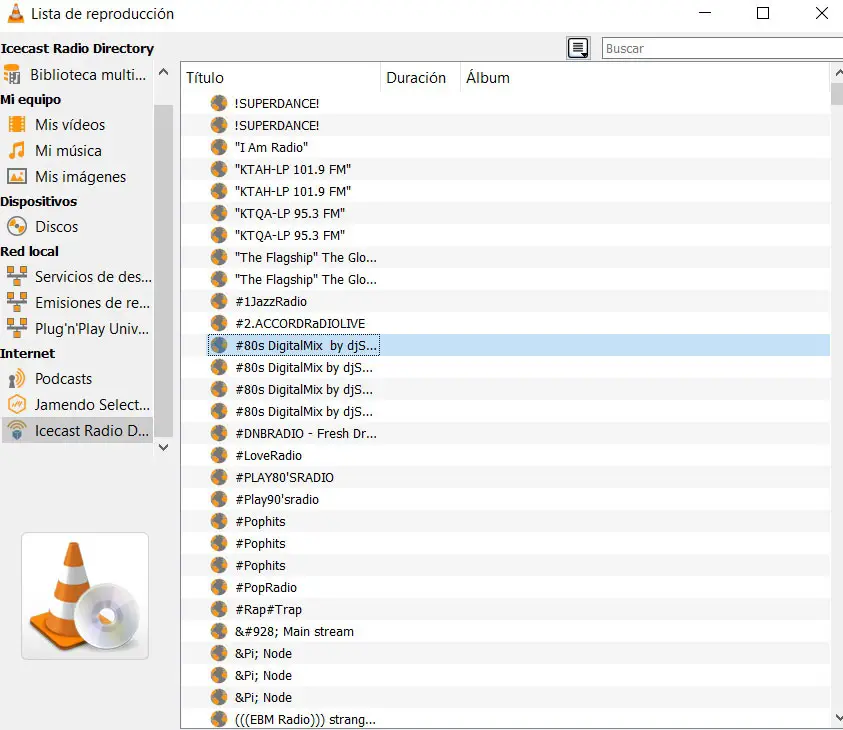Click globe icon beside &#928; Main stream

(219, 632)
